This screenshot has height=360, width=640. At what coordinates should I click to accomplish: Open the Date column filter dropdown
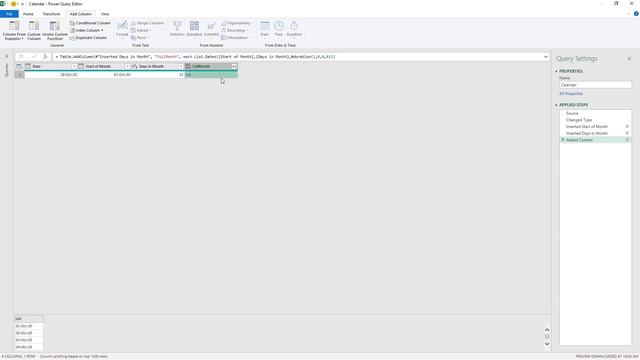pos(74,66)
